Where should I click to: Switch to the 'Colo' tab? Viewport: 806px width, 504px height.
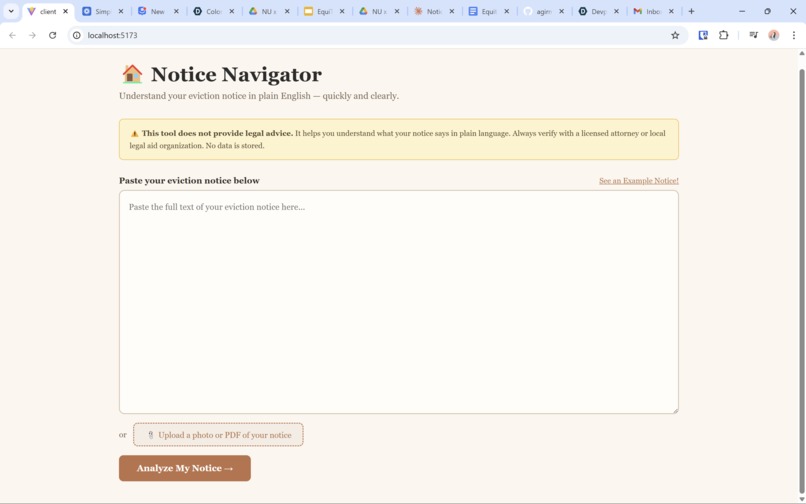click(x=213, y=11)
